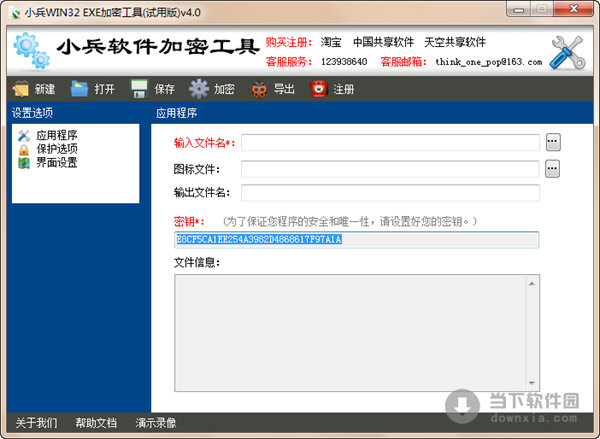Select the 应用程序 tools icon in sidebar
The image size is (600, 439).
point(24,135)
